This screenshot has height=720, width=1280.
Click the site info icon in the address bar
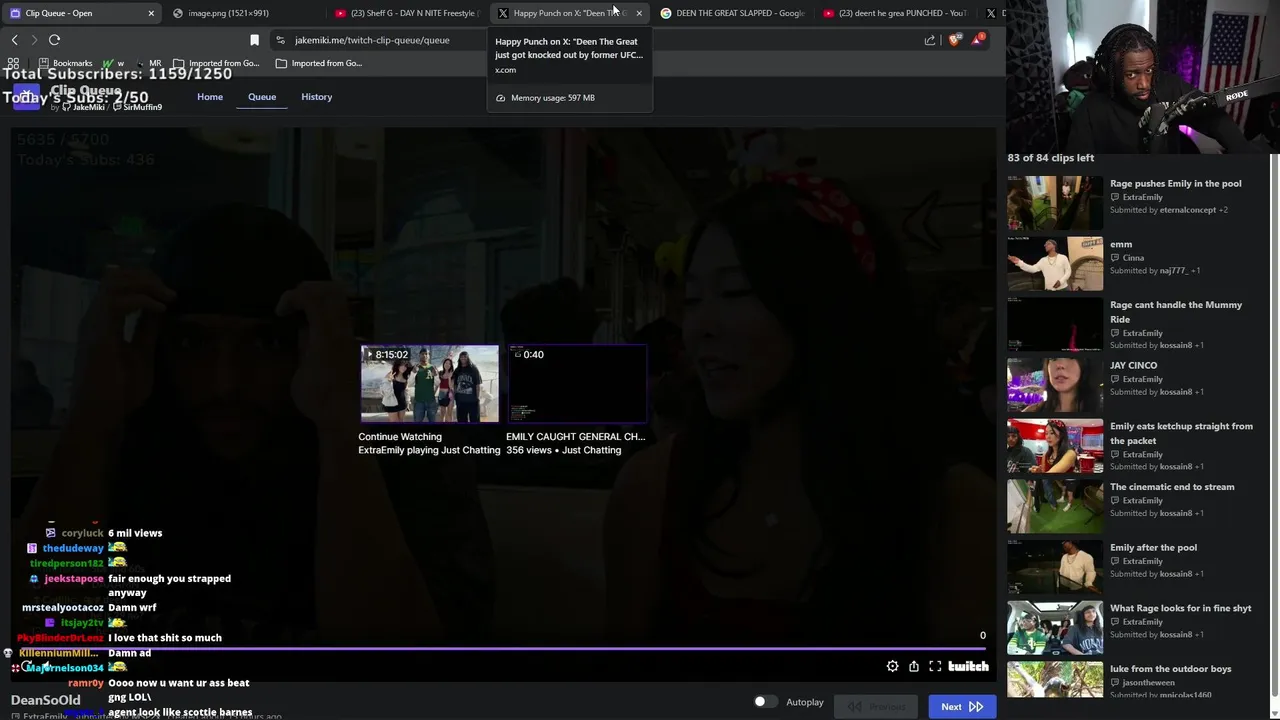[x=280, y=40]
